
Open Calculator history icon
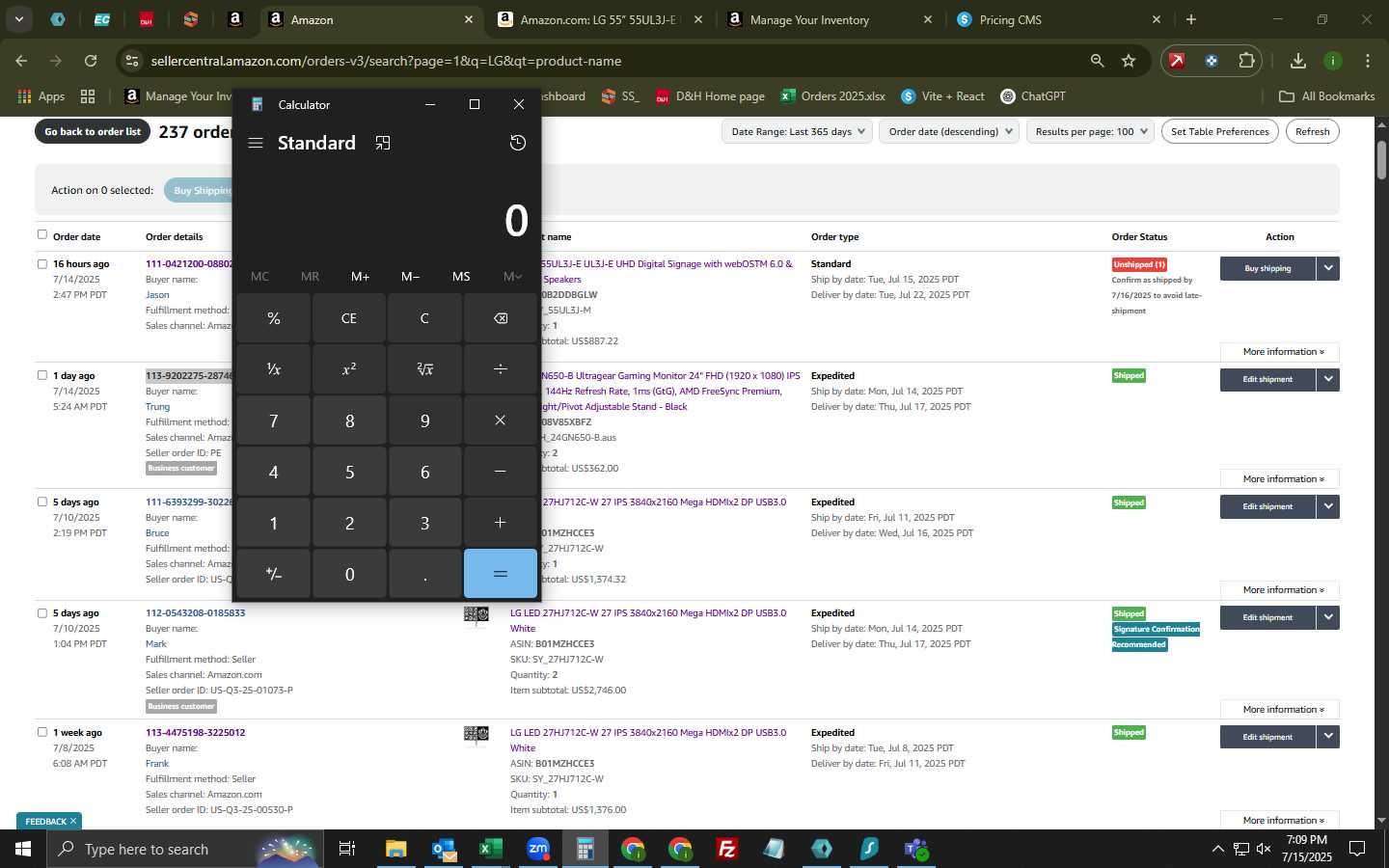pos(518,143)
